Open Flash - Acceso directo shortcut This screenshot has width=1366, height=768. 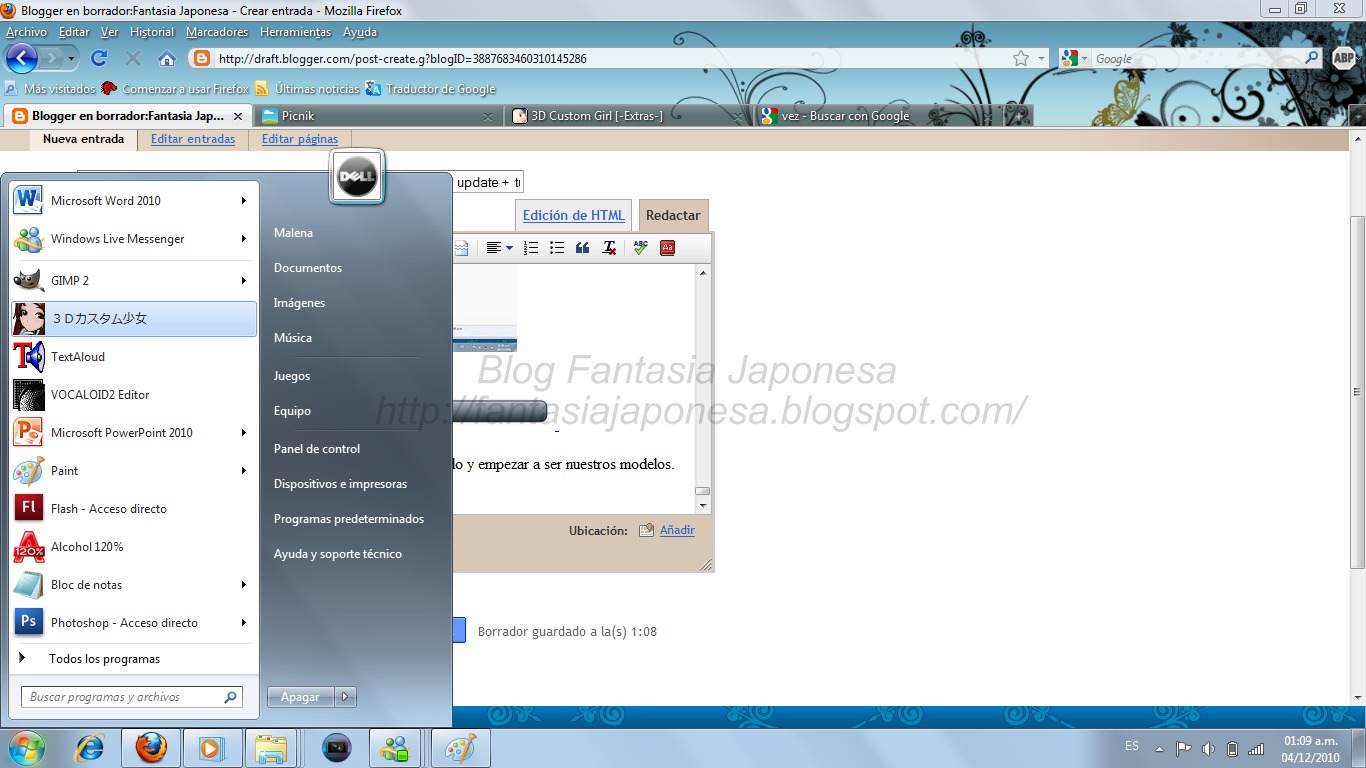point(134,509)
